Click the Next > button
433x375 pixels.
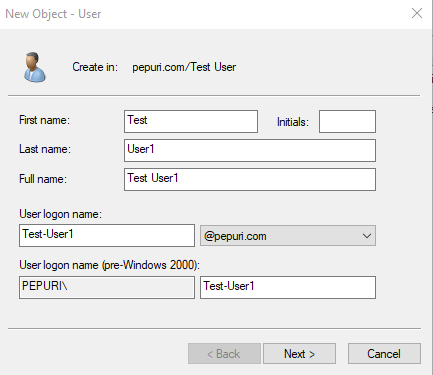click(x=299, y=354)
